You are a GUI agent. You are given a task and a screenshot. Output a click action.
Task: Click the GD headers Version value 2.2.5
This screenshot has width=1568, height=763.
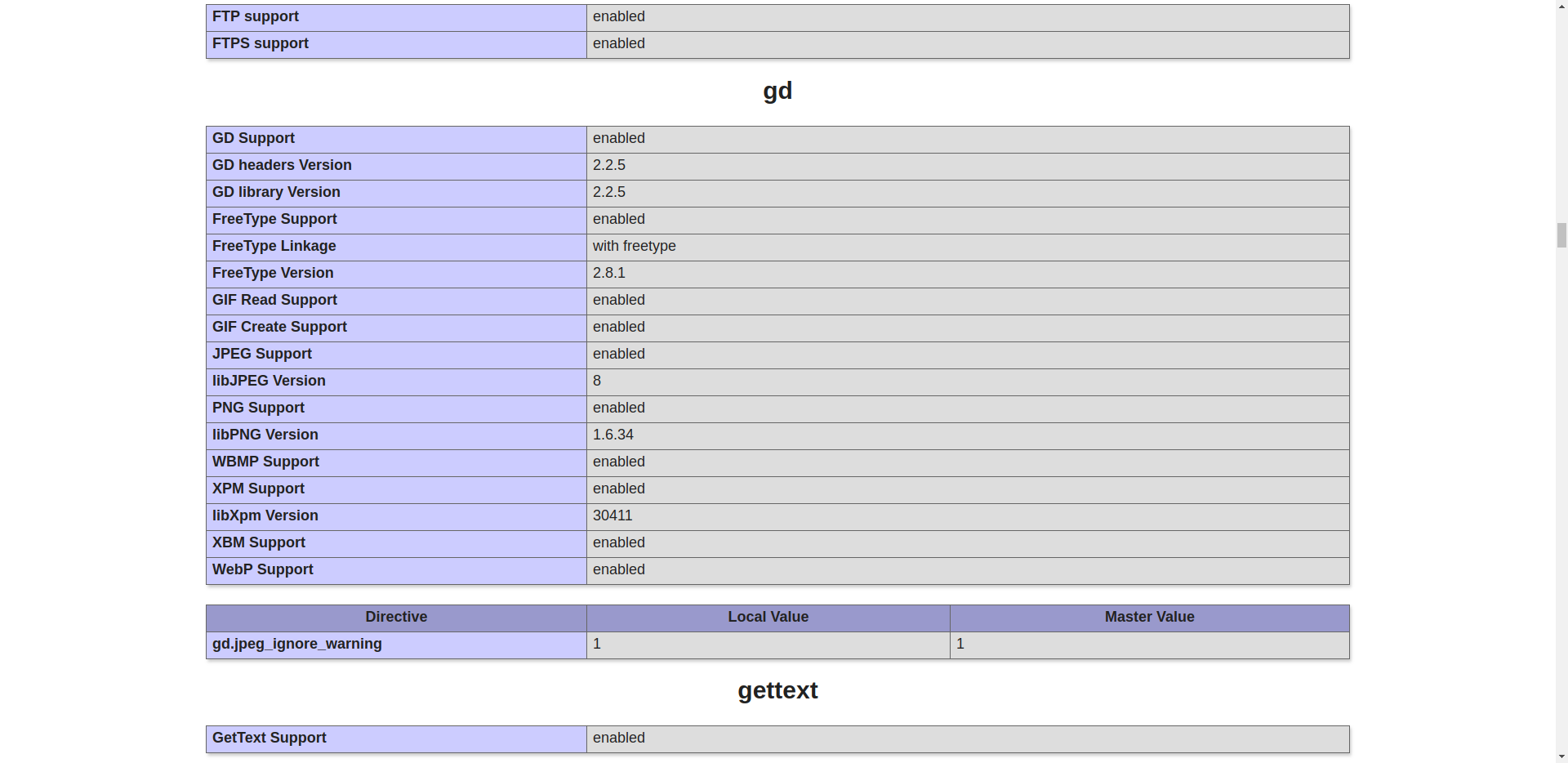(609, 165)
